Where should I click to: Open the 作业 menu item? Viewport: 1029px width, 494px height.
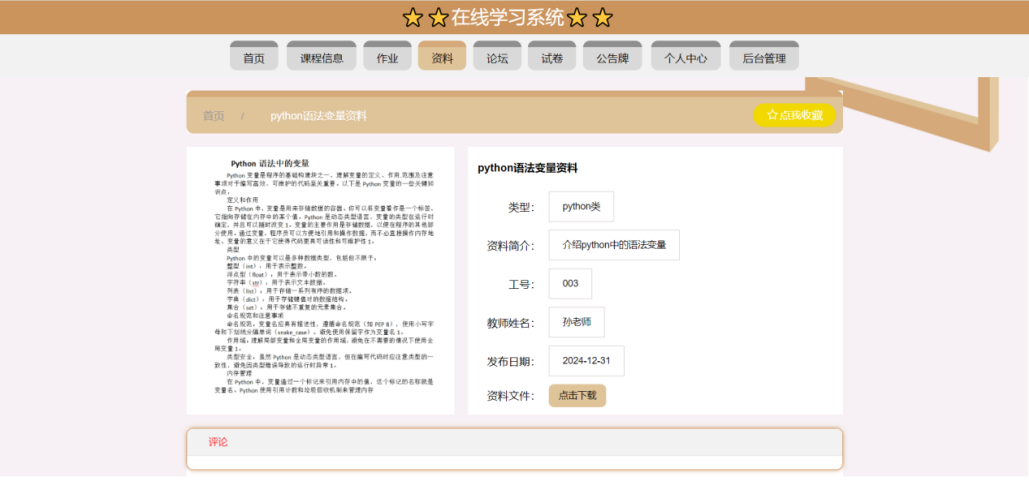[x=387, y=58]
